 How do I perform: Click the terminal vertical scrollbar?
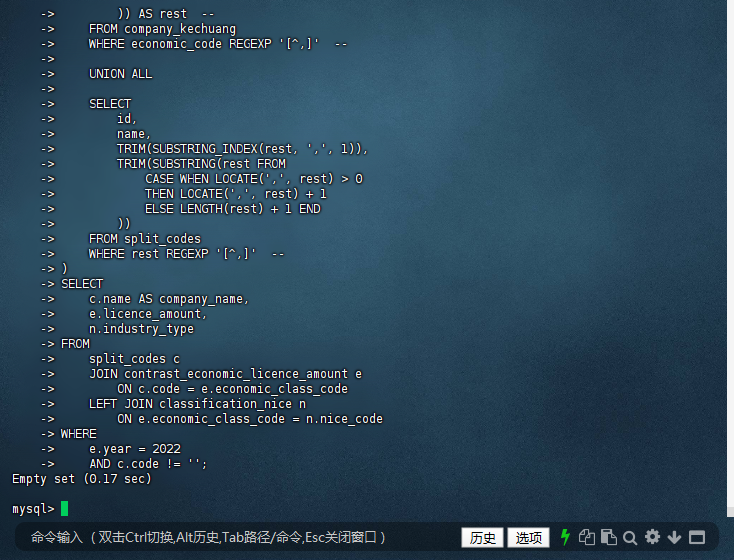[x=730, y=258]
